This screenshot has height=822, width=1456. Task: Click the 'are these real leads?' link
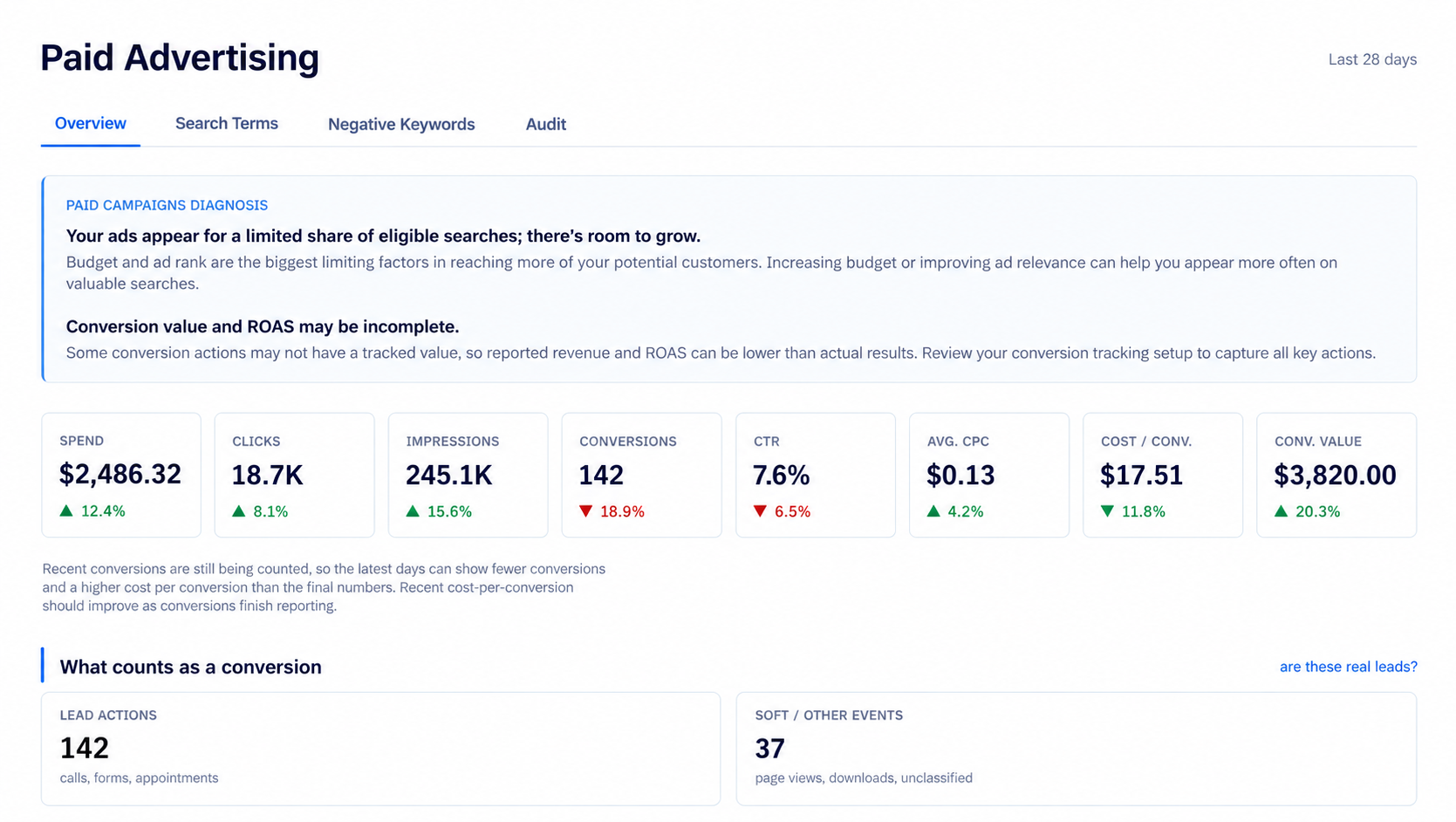[1348, 667]
